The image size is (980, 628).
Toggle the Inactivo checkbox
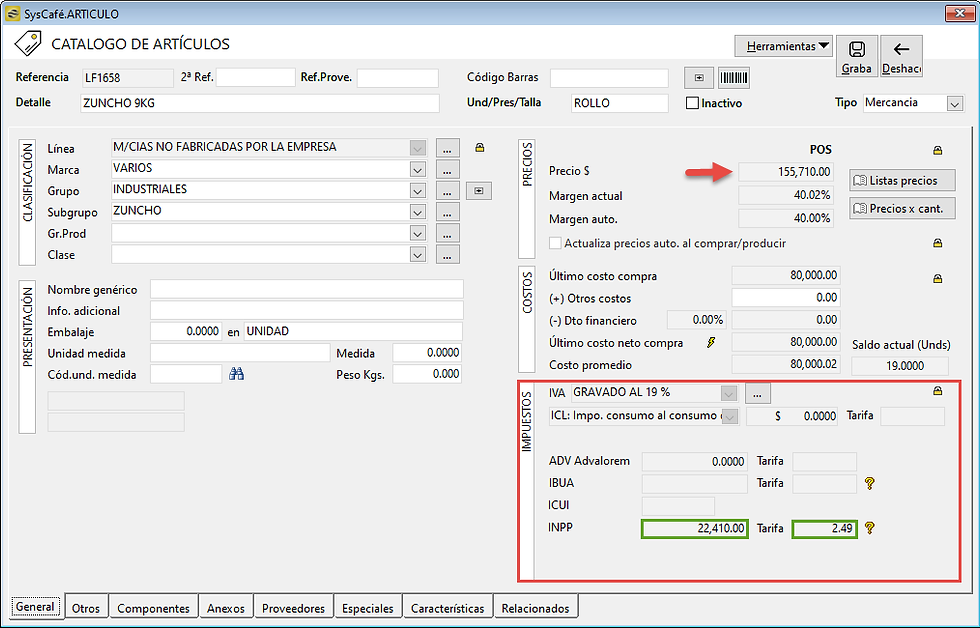[692, 103]
